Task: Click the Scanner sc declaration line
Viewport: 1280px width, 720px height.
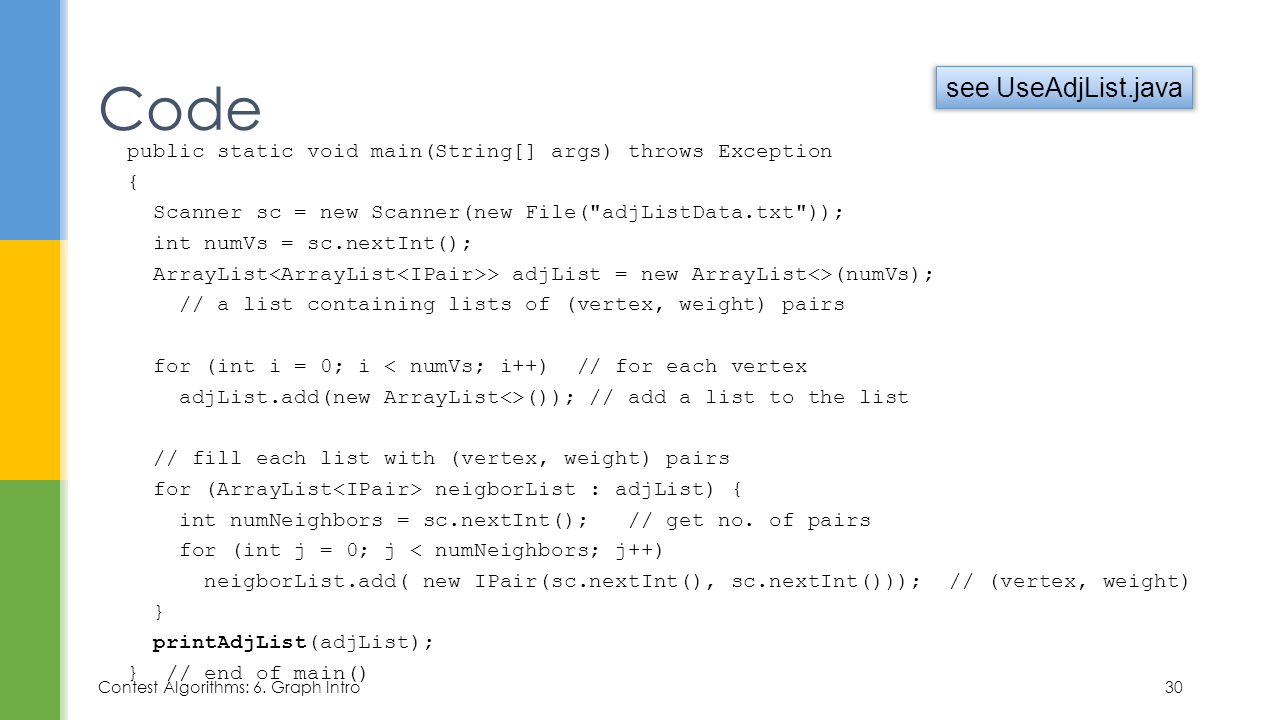Action: coord(499,213)
